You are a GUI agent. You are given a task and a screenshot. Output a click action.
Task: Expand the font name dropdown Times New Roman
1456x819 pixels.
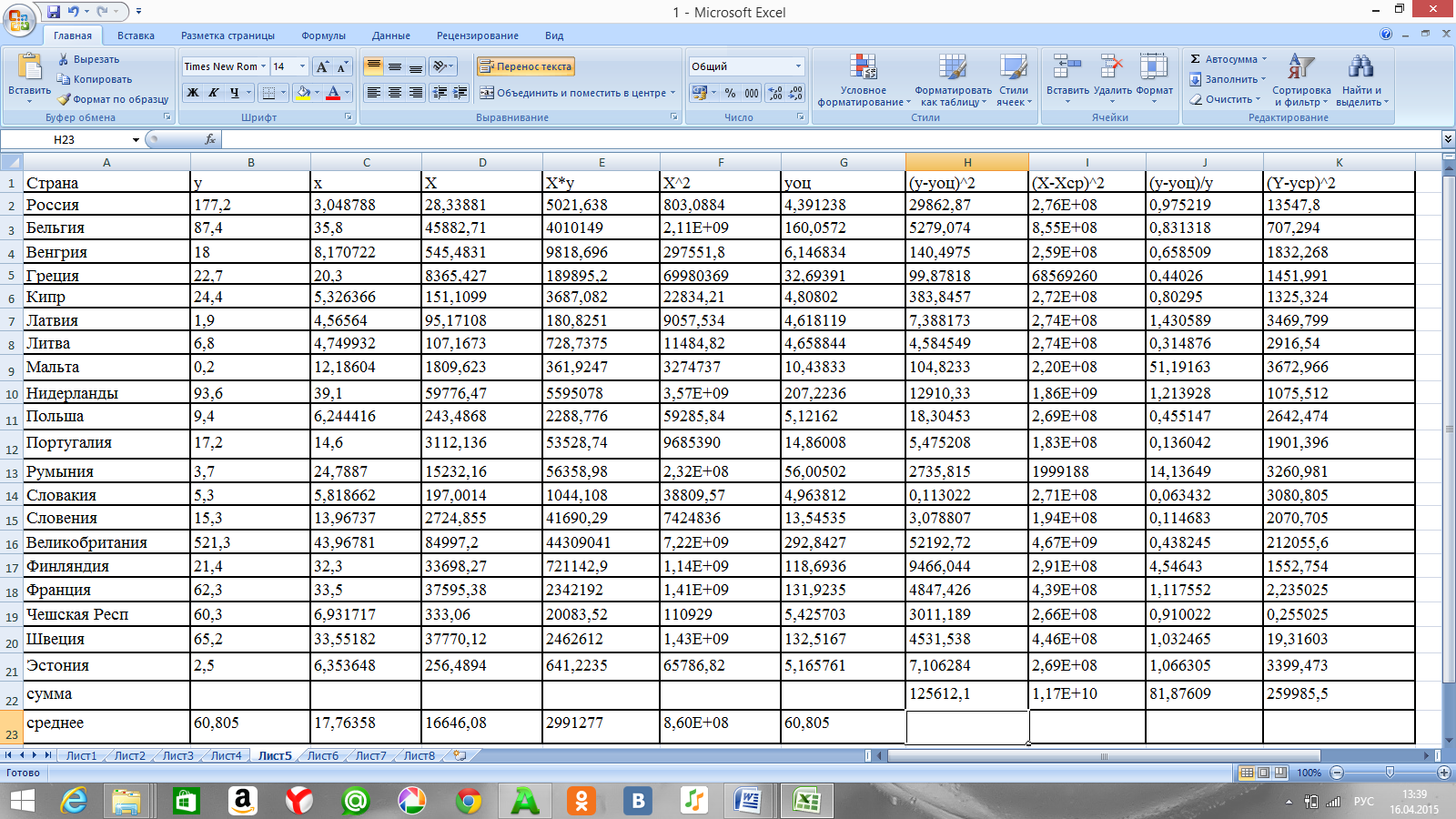263,66
